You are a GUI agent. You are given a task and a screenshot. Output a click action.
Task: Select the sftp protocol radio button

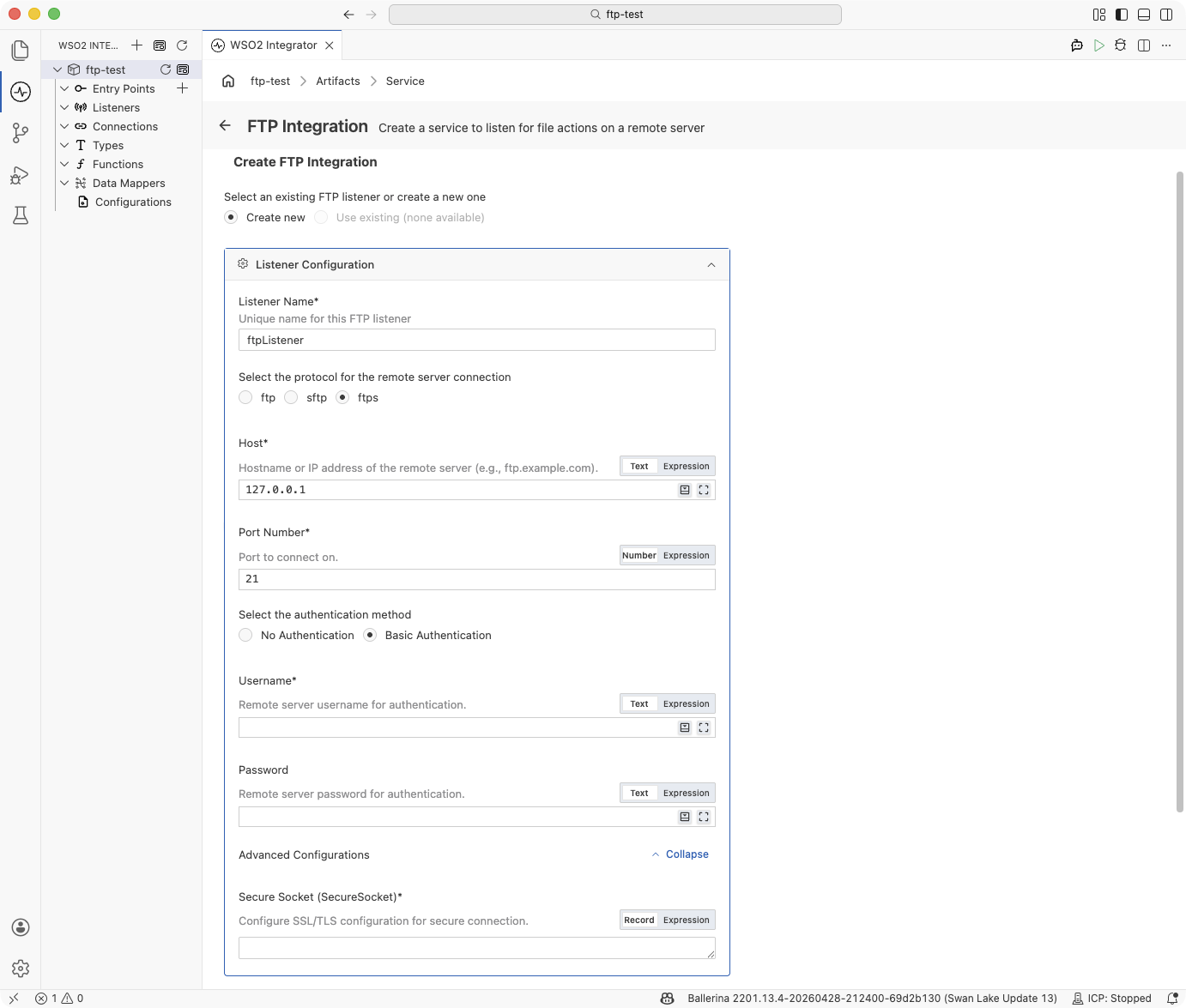coord(291,397)
